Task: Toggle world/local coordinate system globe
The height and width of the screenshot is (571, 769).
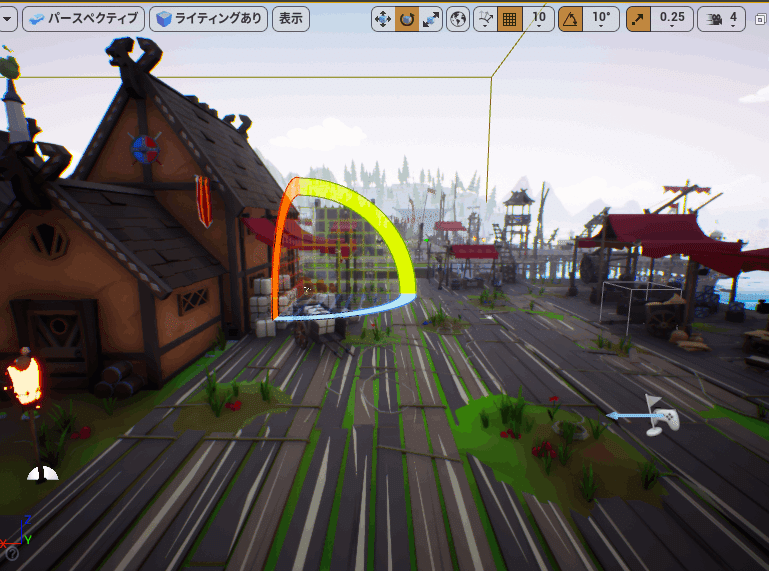Action: point(458,19)
